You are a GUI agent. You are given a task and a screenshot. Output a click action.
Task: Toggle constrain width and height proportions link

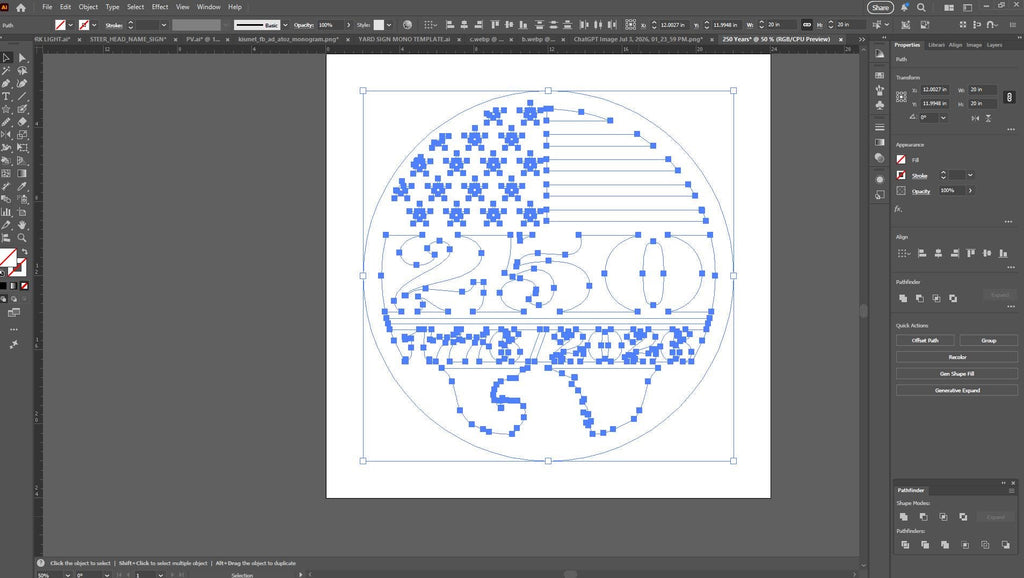tap(1009, 97)
